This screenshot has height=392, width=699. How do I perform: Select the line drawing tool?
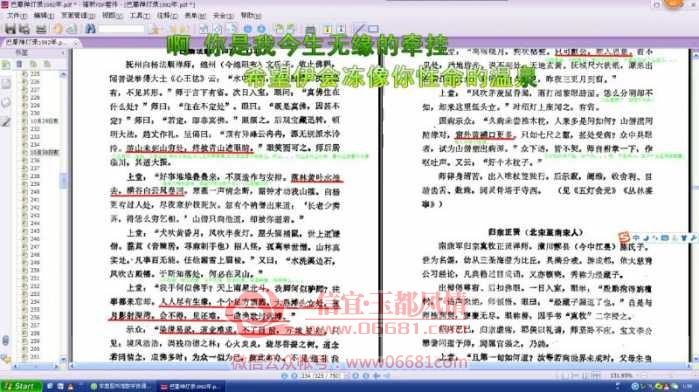359,29
